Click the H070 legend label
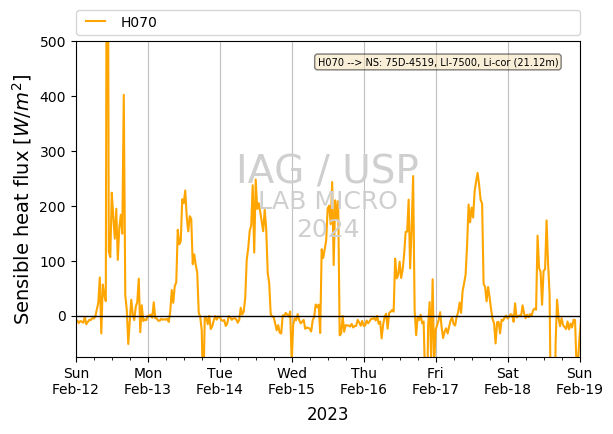 [139, 22]
